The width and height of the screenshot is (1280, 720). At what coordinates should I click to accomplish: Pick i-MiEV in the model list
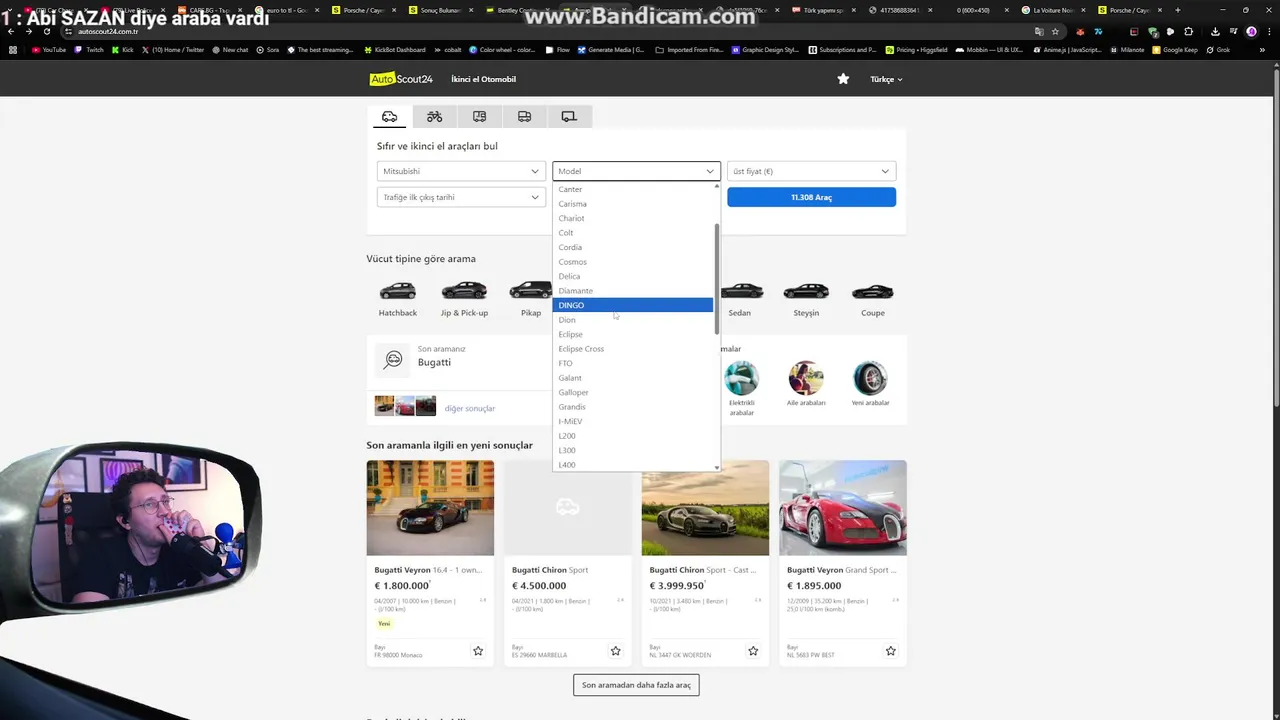tap(632, 421)
